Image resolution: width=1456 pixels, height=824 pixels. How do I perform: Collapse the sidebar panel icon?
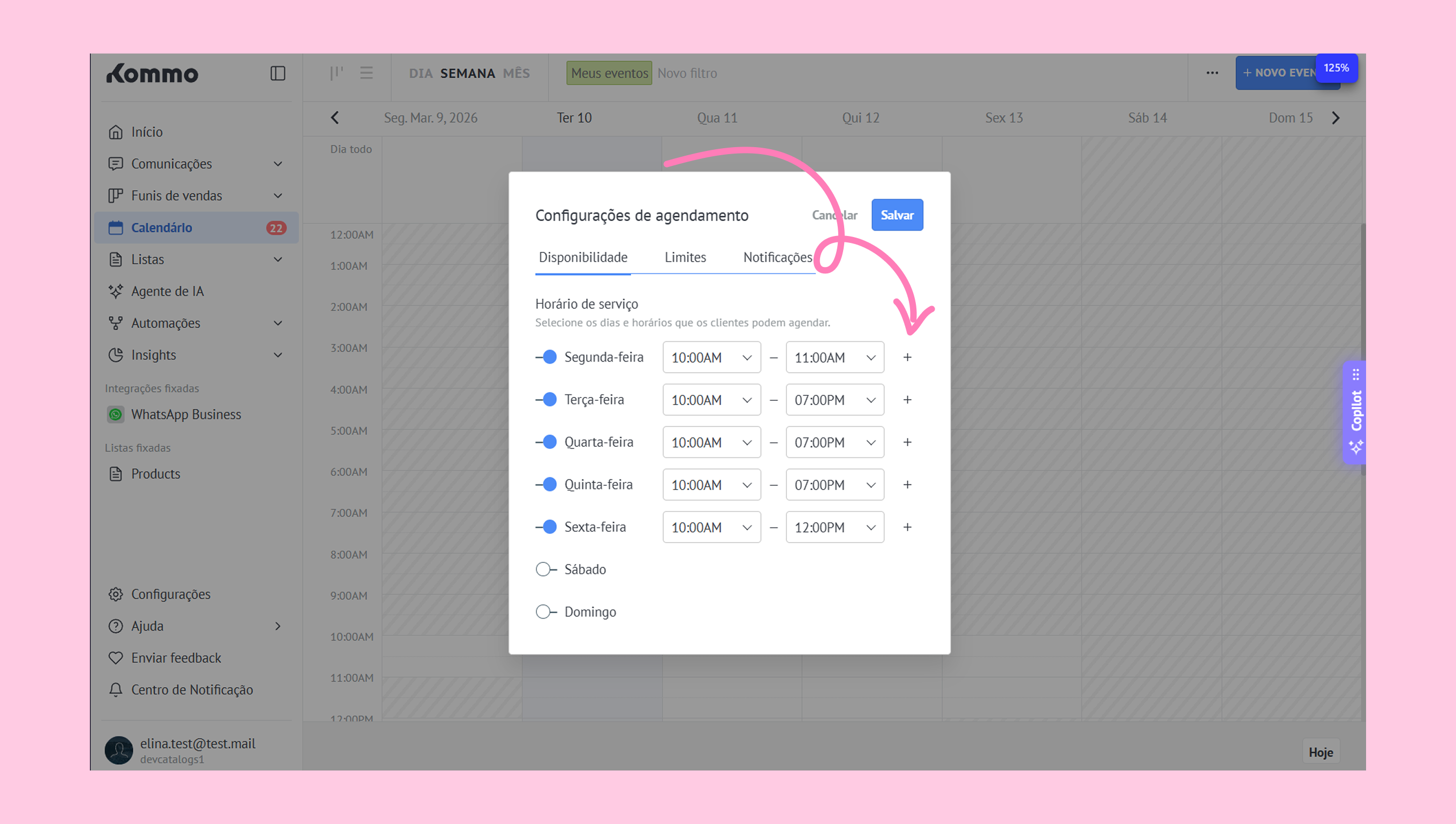(277, 73)
